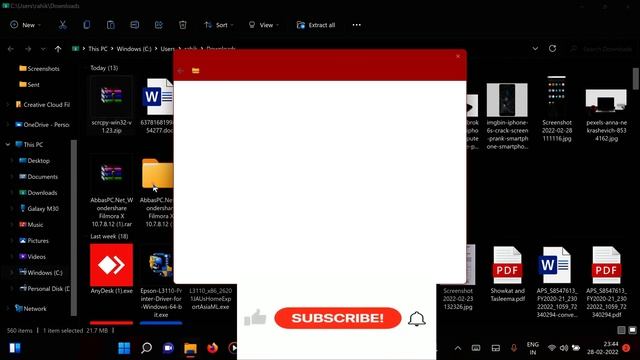Click the folder icon in red dialog
Image resolution: width=640 pixels, height=360 pixels.
[196, 71]
